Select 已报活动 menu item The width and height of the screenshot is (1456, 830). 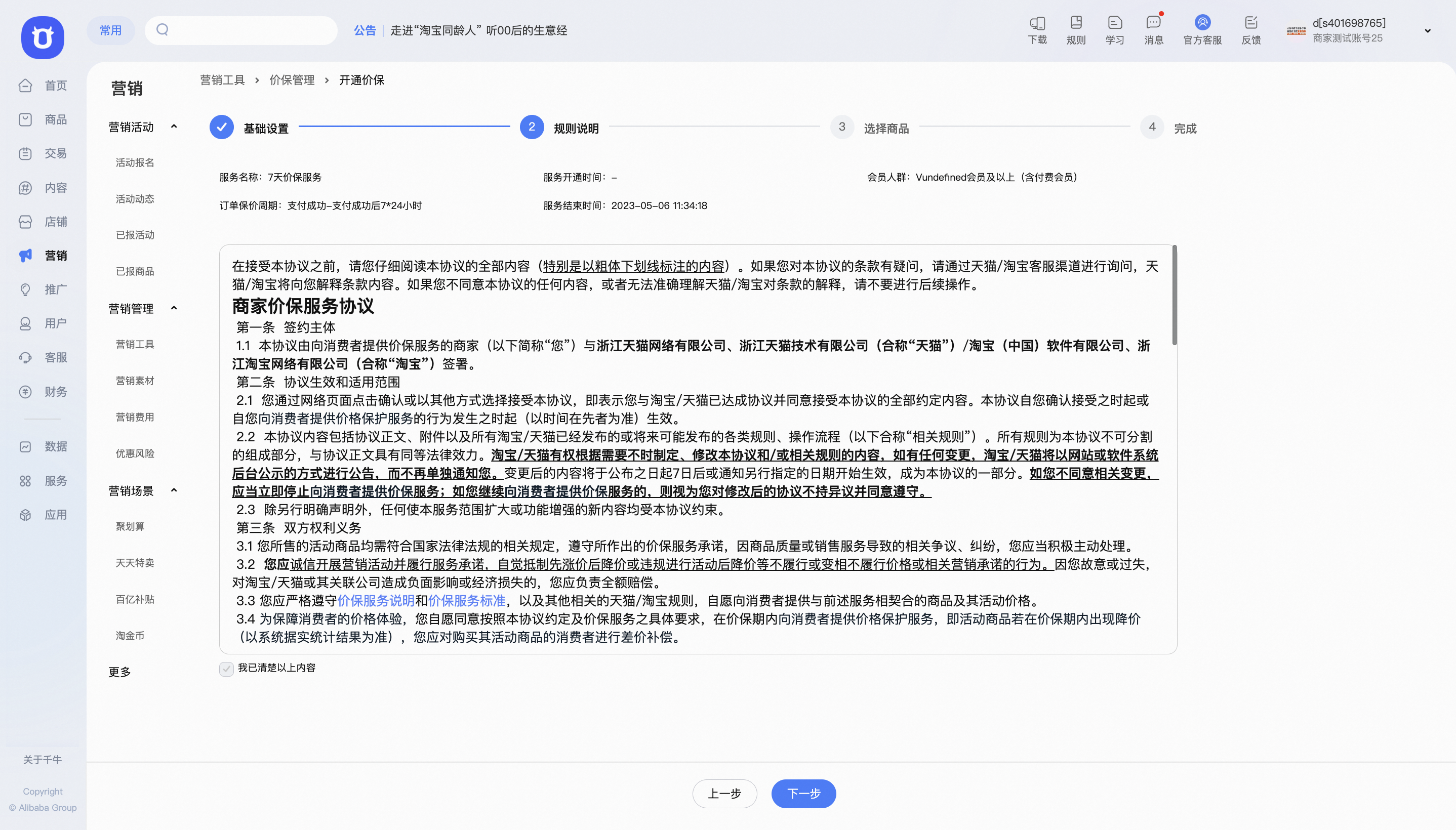click(135, 235)
